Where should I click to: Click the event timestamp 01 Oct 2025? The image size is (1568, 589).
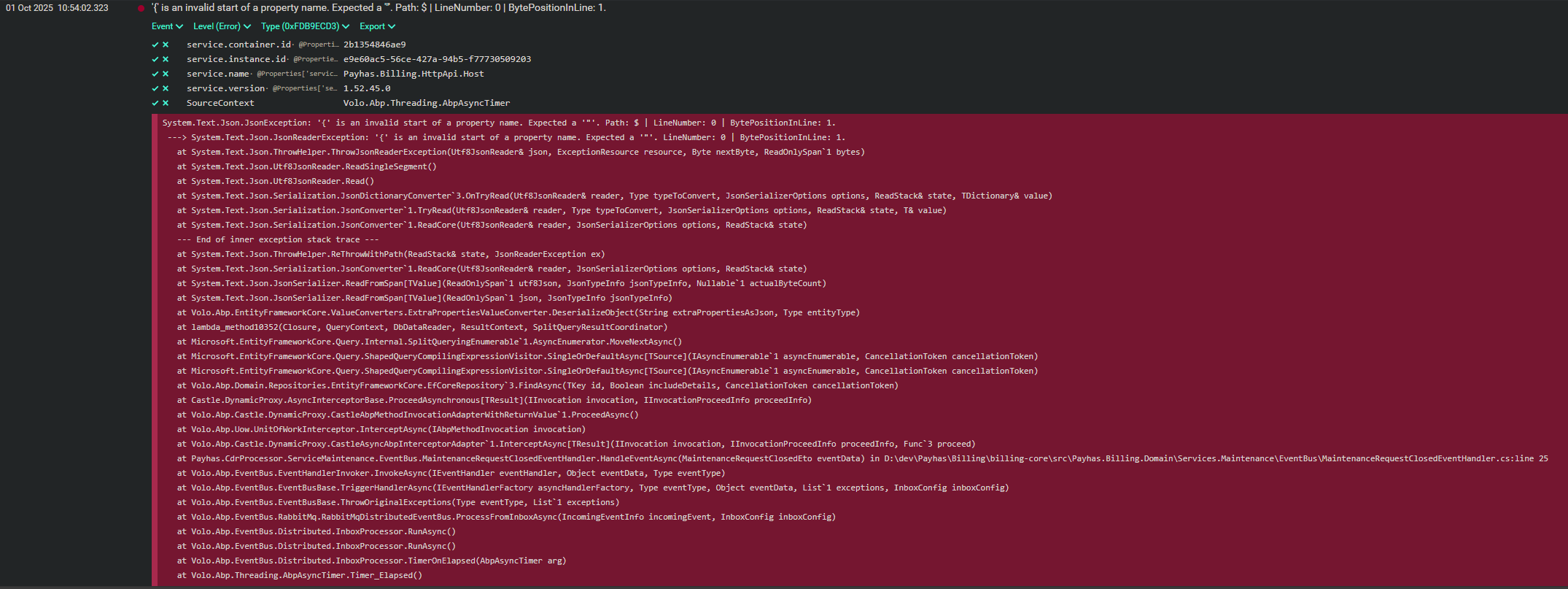(x=57, y=8)
